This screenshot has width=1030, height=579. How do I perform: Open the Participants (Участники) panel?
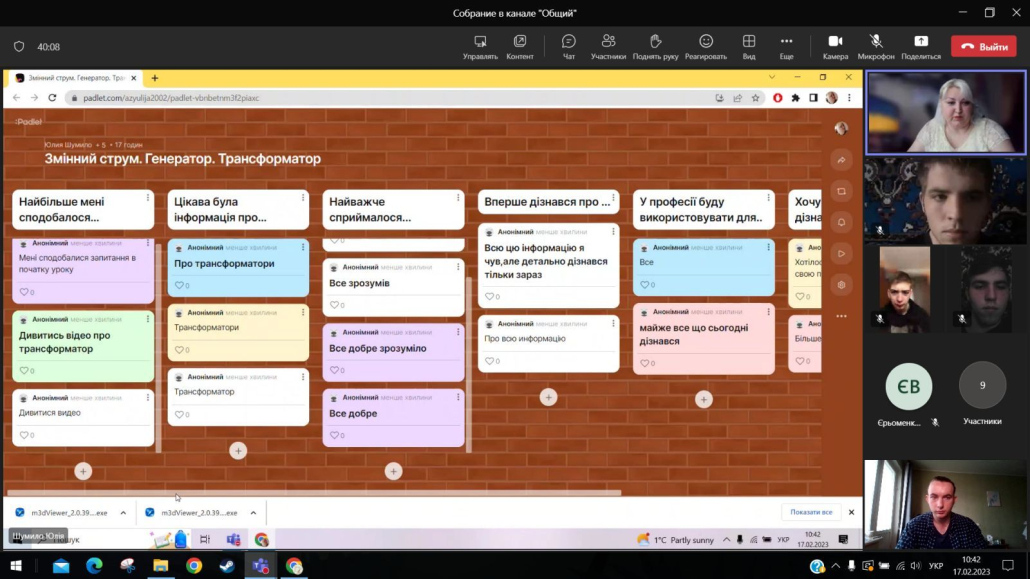pyautogui.click(x=608, y=42)
